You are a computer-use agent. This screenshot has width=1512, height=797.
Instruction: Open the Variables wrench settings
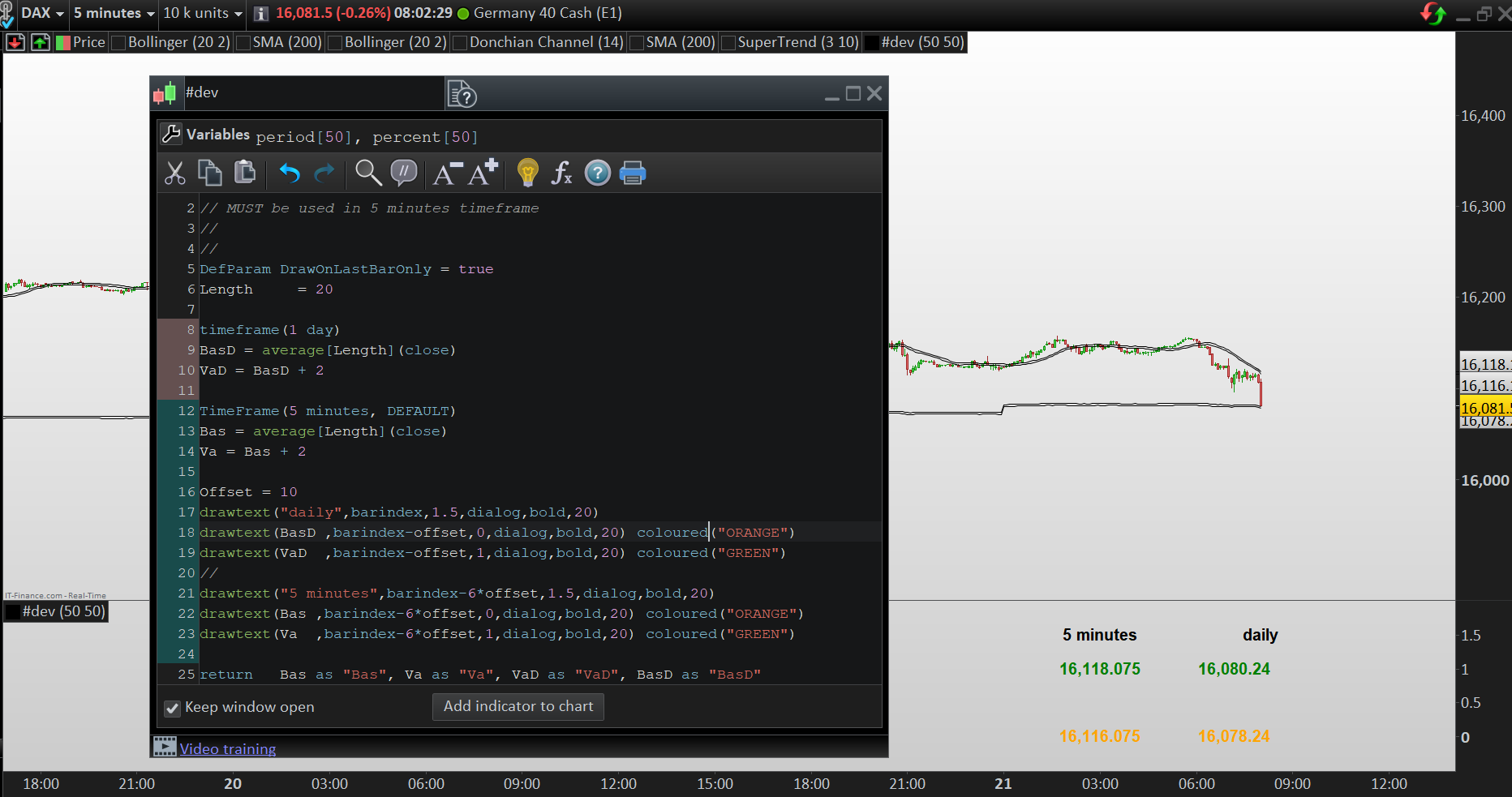coord(171,134)
